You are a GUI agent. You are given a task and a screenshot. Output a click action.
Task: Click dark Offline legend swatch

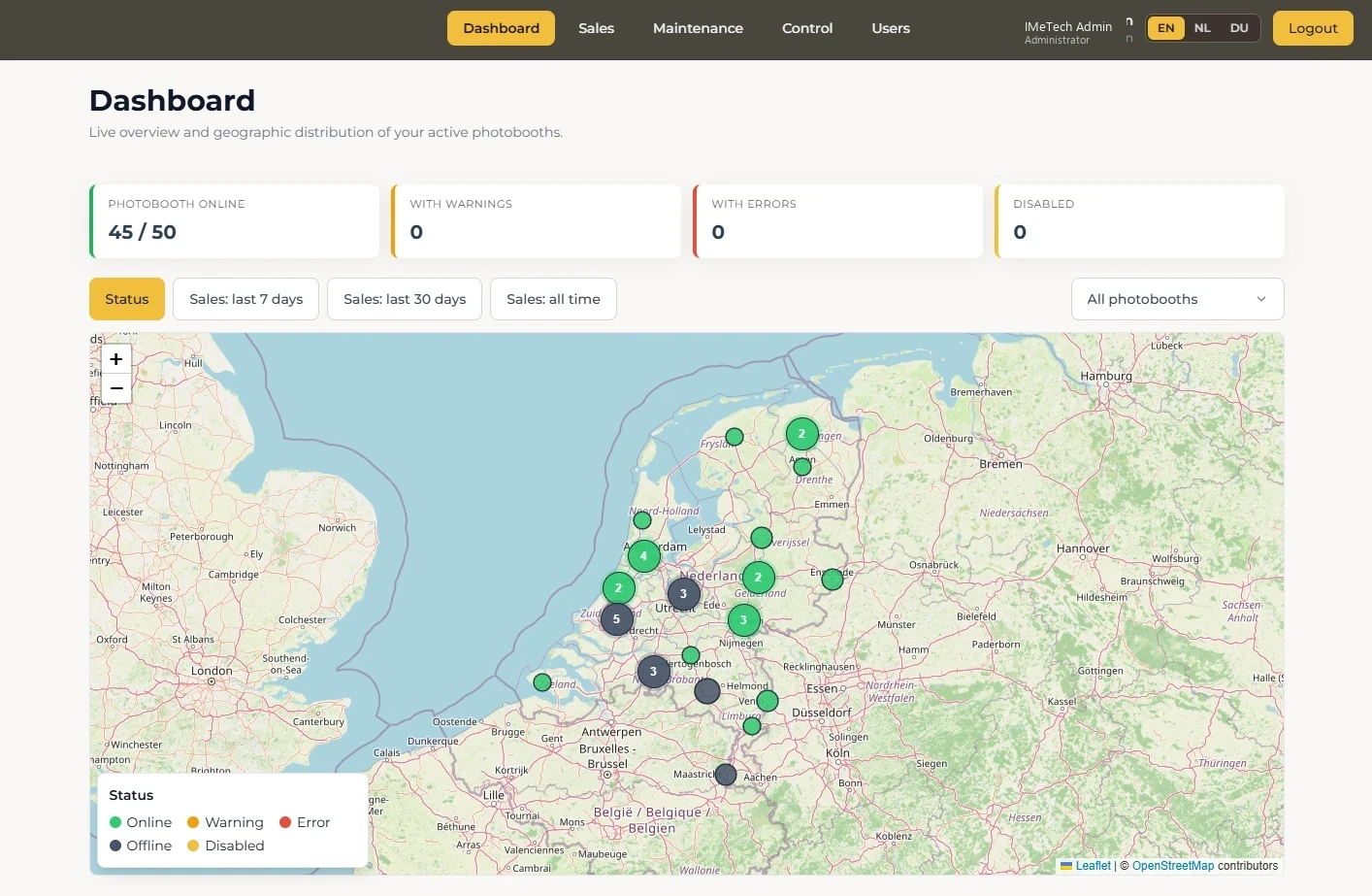115,846
